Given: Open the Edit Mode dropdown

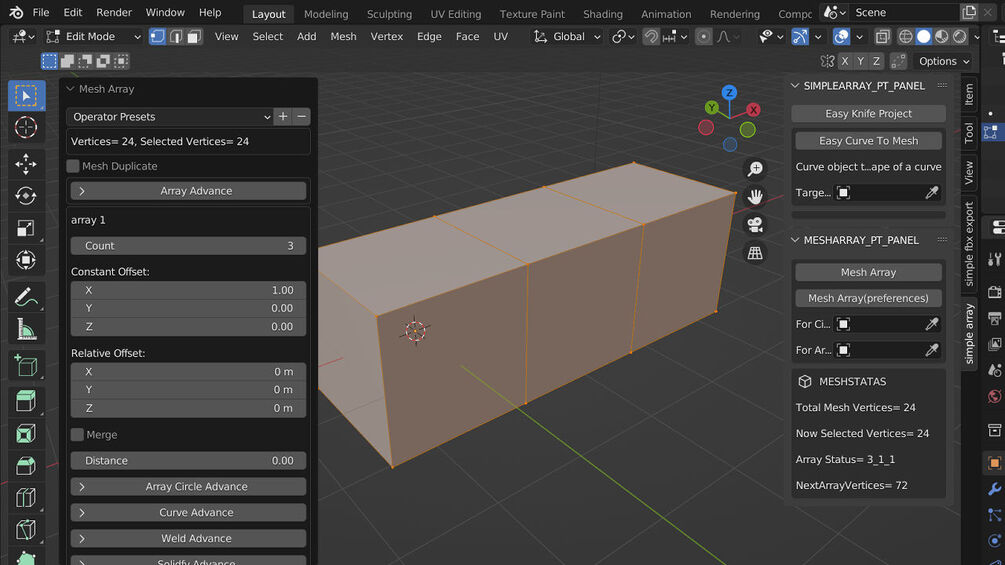Looking at the screenshot, I should (x=94, y=37).
